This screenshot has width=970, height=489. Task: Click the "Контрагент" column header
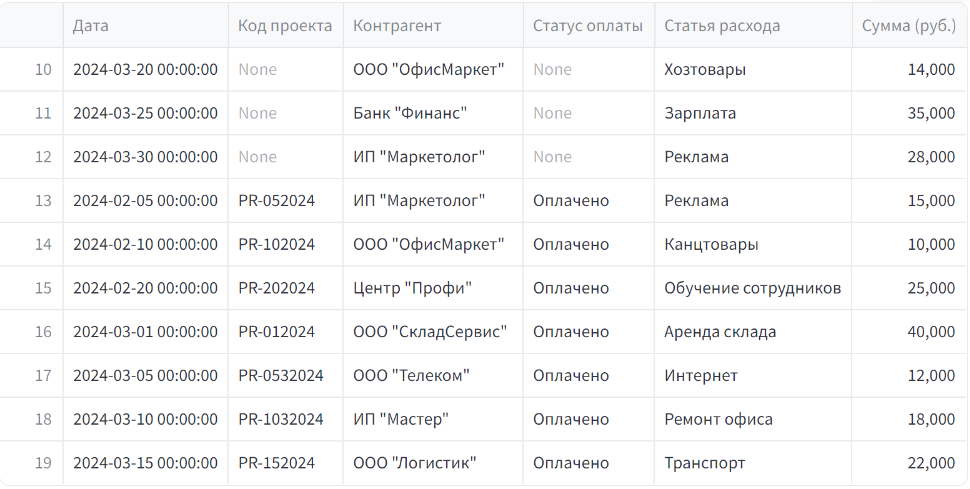point(433,25)
